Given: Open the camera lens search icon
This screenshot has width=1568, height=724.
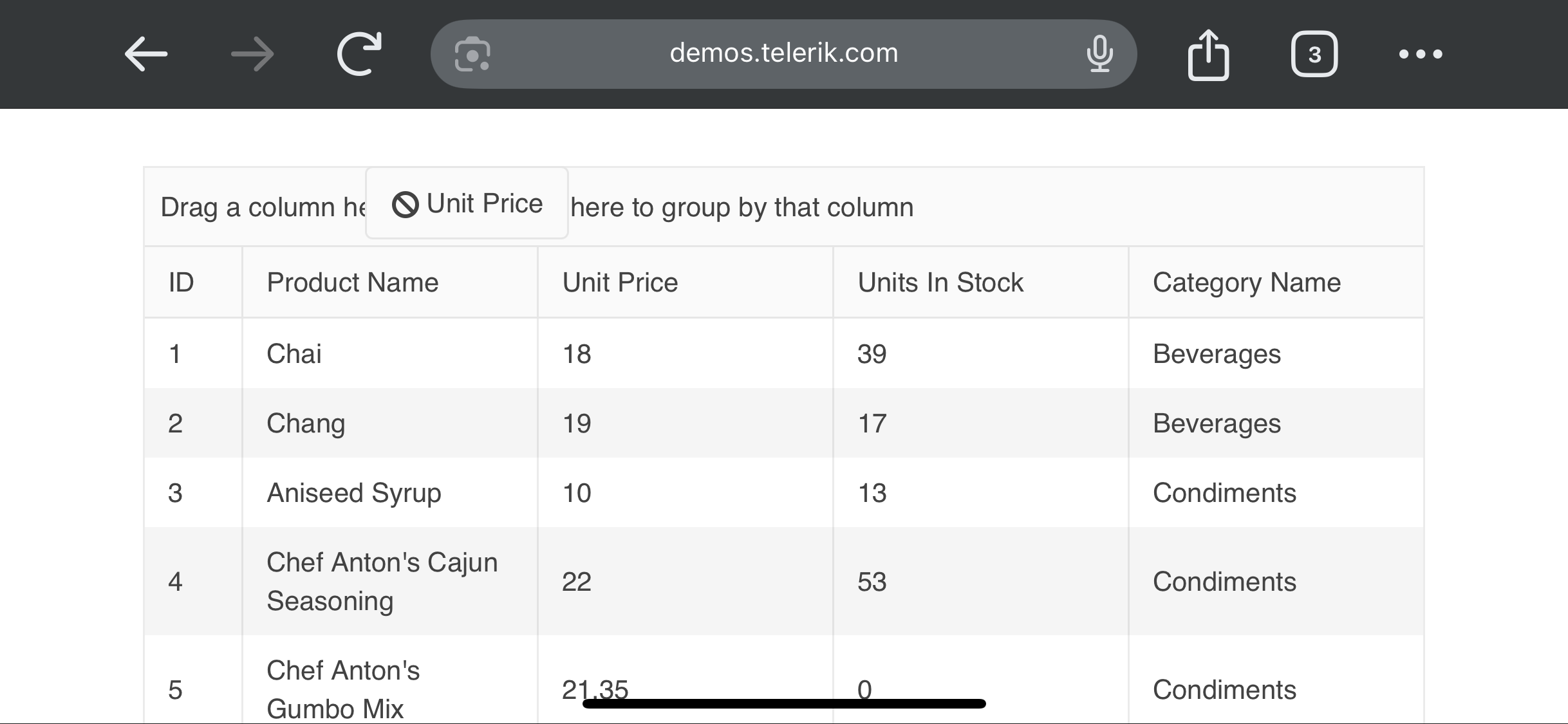Looking at the screenshot, I should [x=472, y=54].
